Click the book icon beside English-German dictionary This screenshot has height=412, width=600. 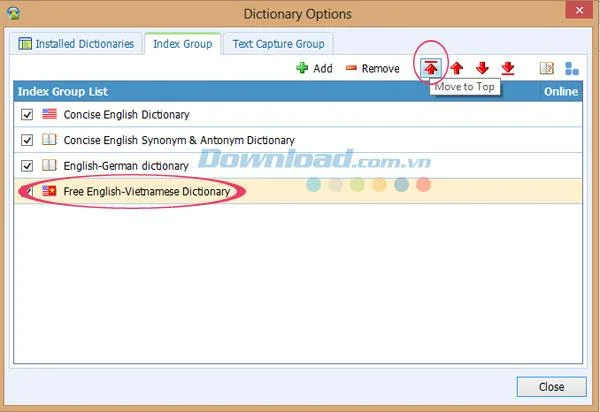pyautogui.click(x=49, y=165)
